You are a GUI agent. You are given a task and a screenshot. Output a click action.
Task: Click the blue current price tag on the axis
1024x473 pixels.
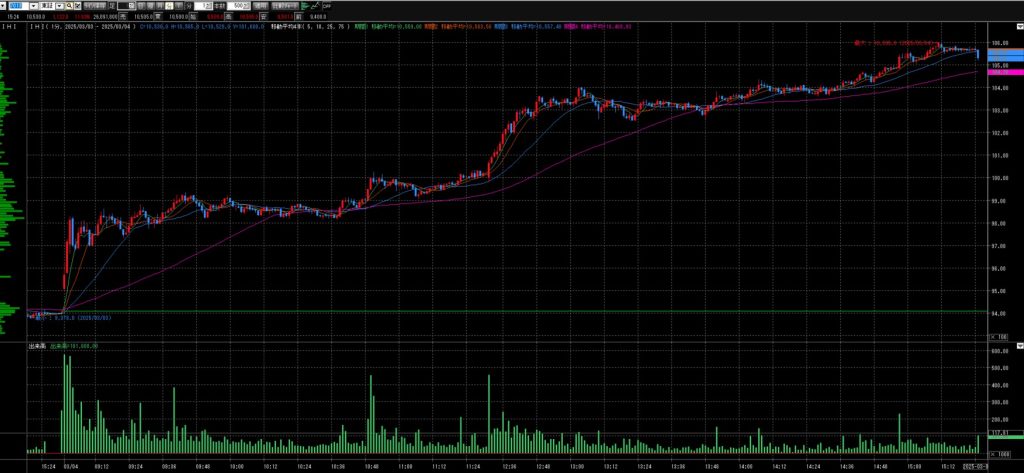coord(1003,55)
